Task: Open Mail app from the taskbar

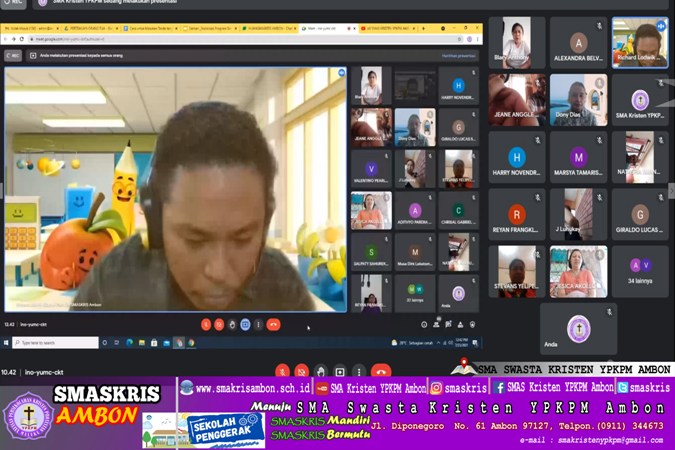Action: (x=167, y=343)
